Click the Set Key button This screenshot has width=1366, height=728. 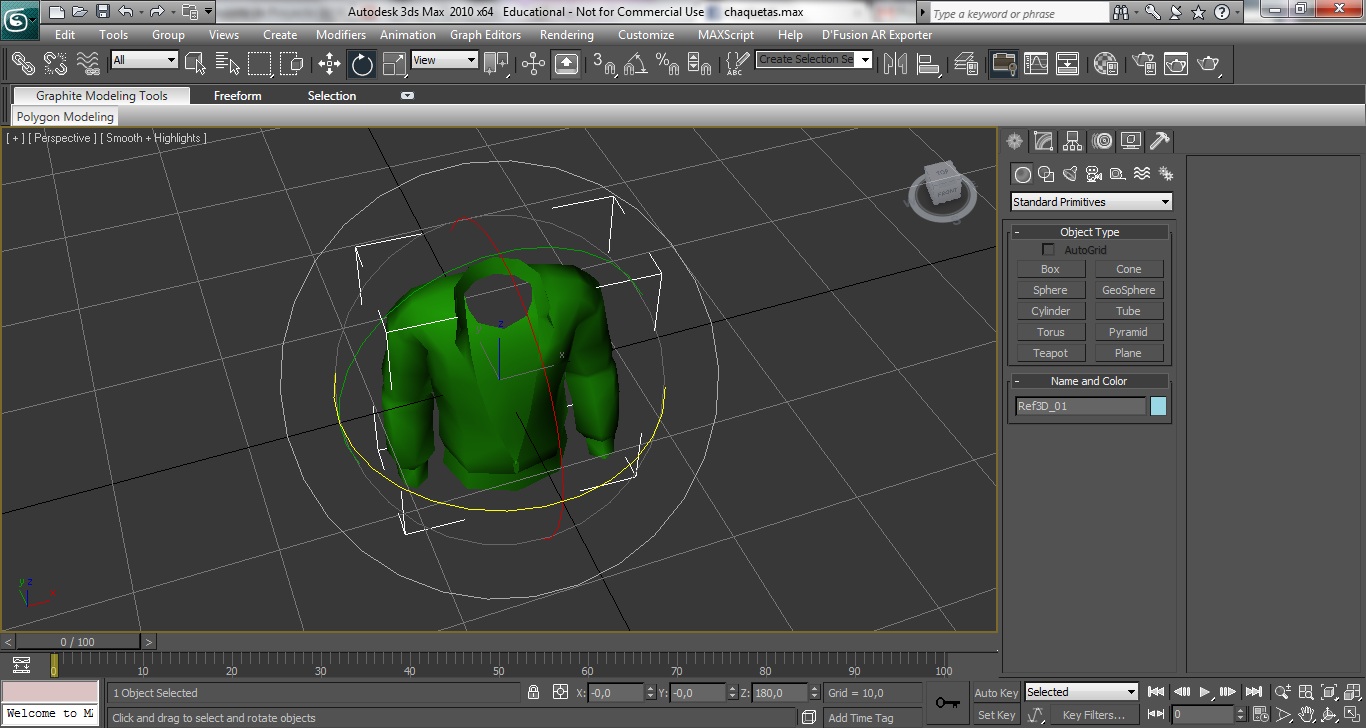[995, 715]
